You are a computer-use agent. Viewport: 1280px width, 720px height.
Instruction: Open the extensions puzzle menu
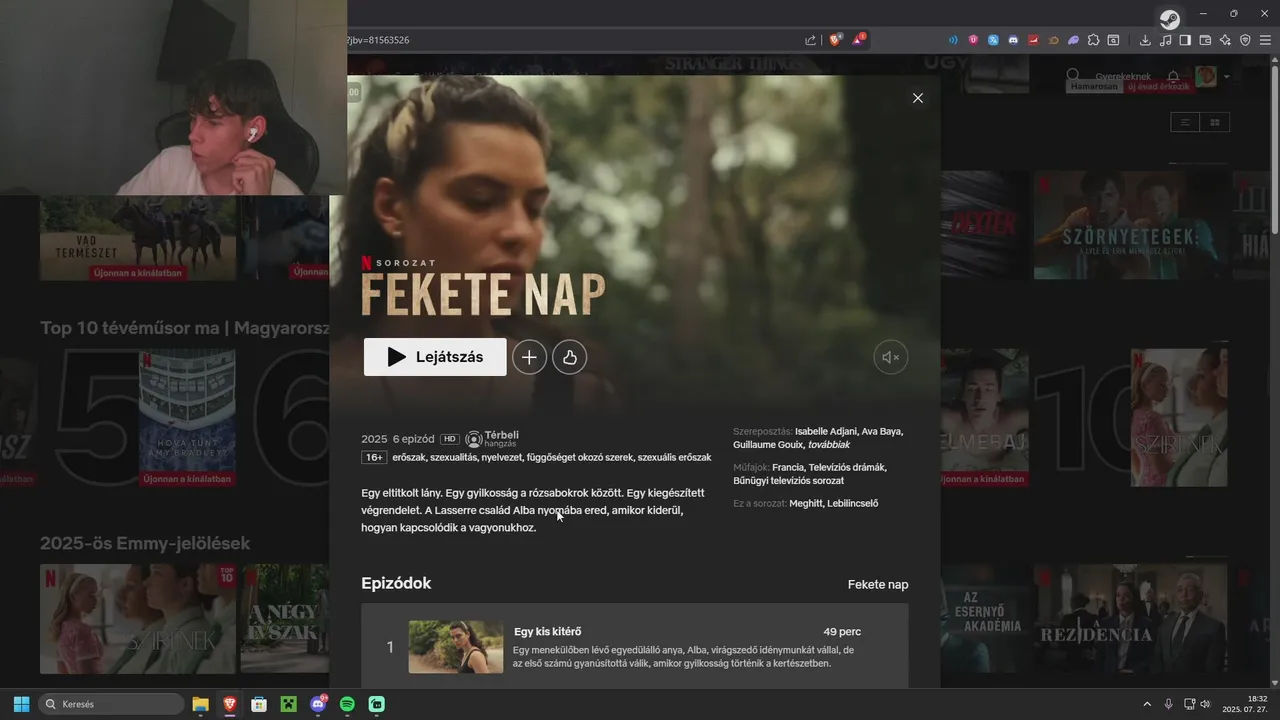pyautogui.click(x=1093, y=40)
